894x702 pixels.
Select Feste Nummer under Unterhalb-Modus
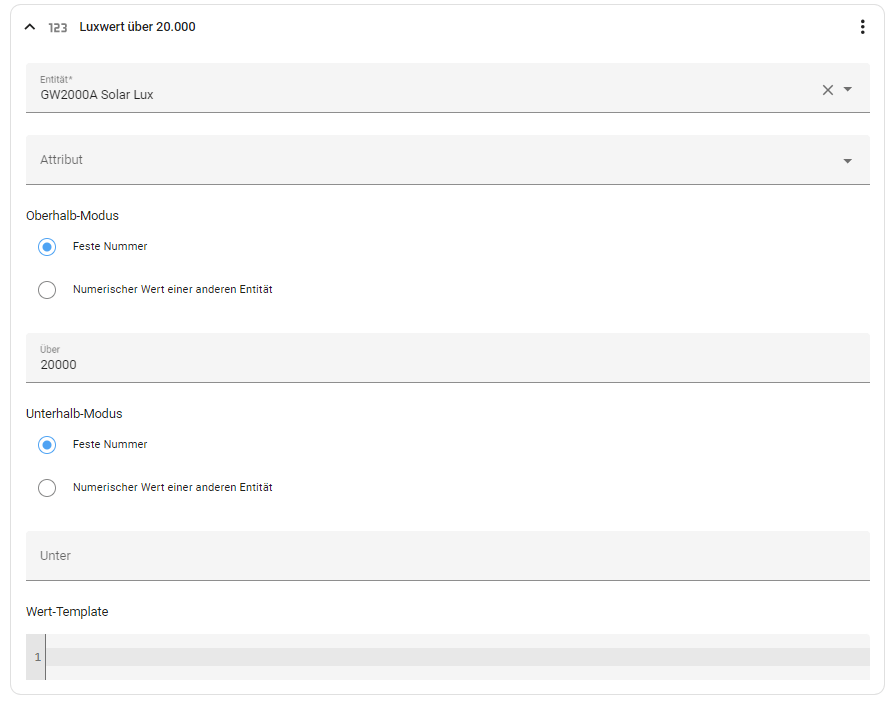point(47,445)
